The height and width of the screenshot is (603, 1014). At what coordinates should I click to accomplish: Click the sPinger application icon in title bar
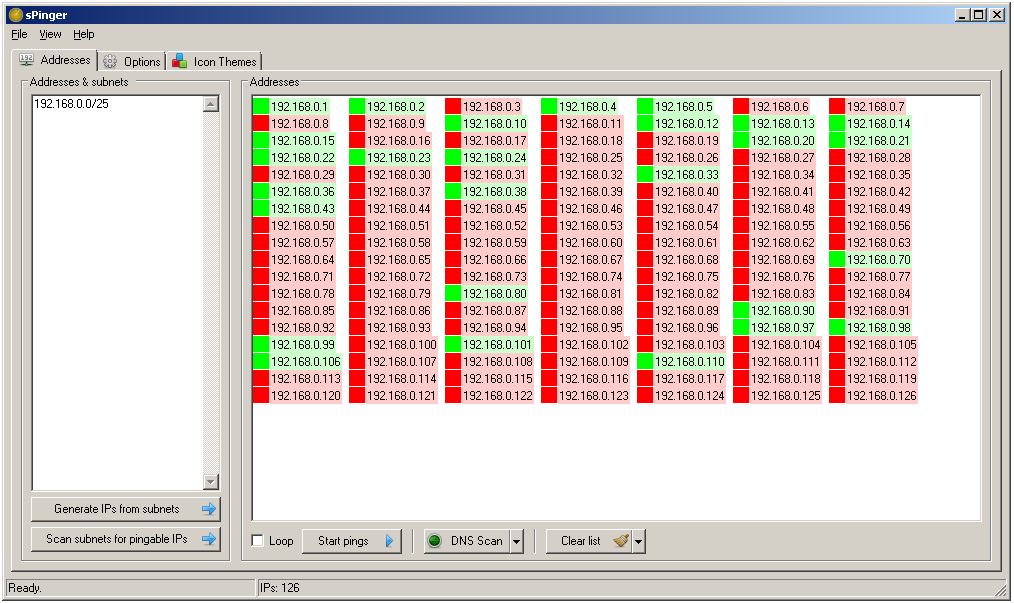pos(16,15)
